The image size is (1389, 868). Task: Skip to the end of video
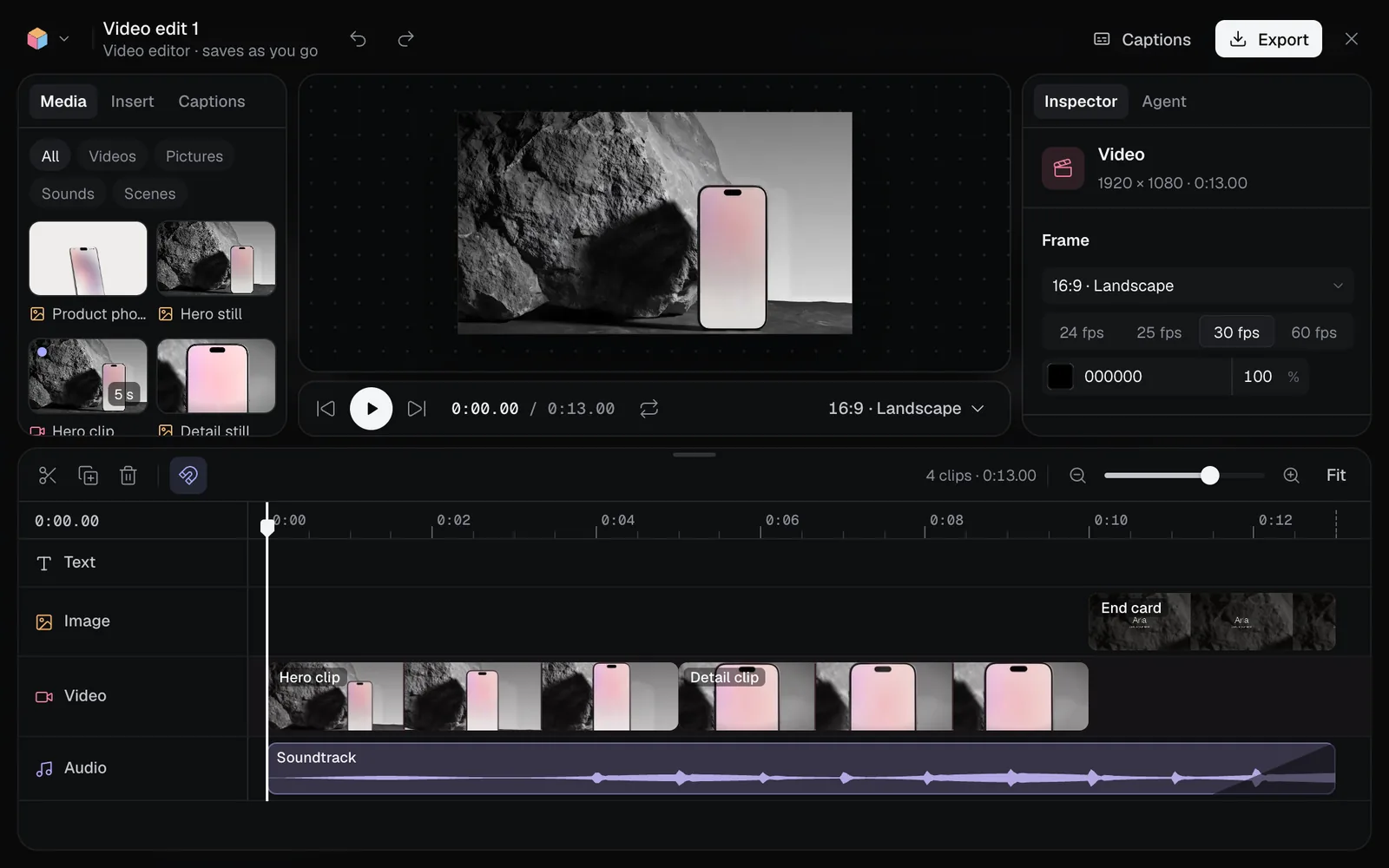(417, 409)
